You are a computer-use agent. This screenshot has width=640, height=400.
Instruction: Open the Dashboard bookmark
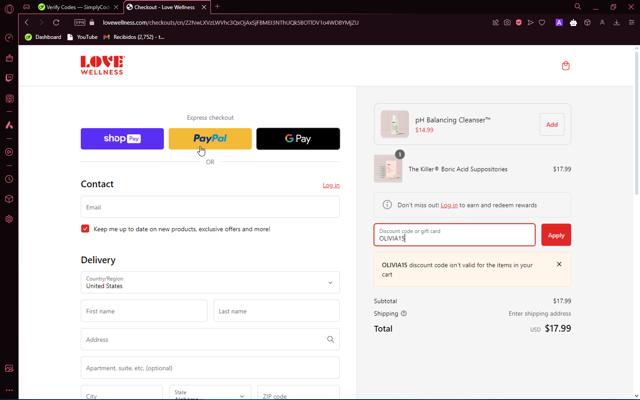tap(43, 37)
